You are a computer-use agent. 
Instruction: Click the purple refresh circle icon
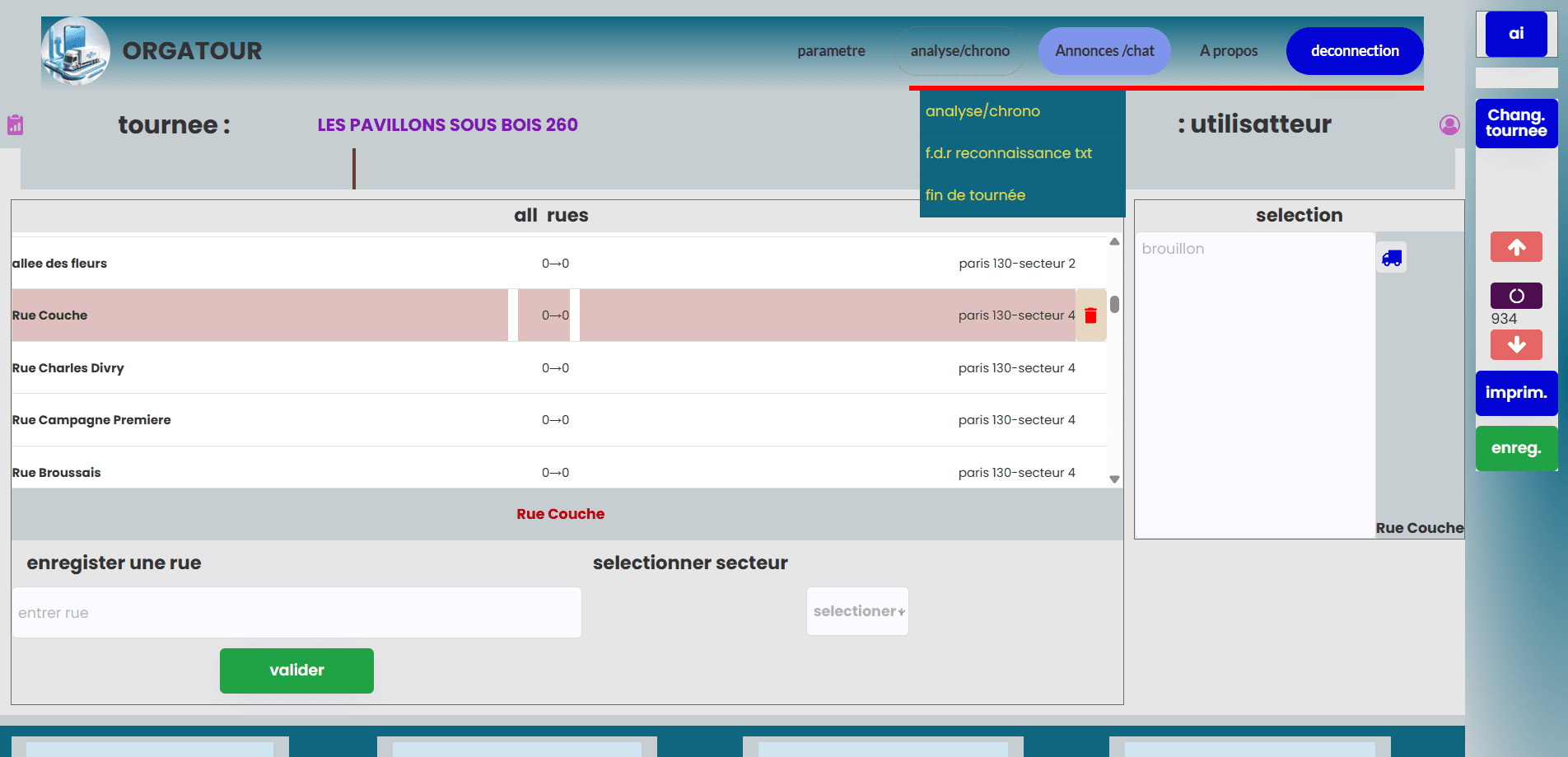tap(1516, 296)
